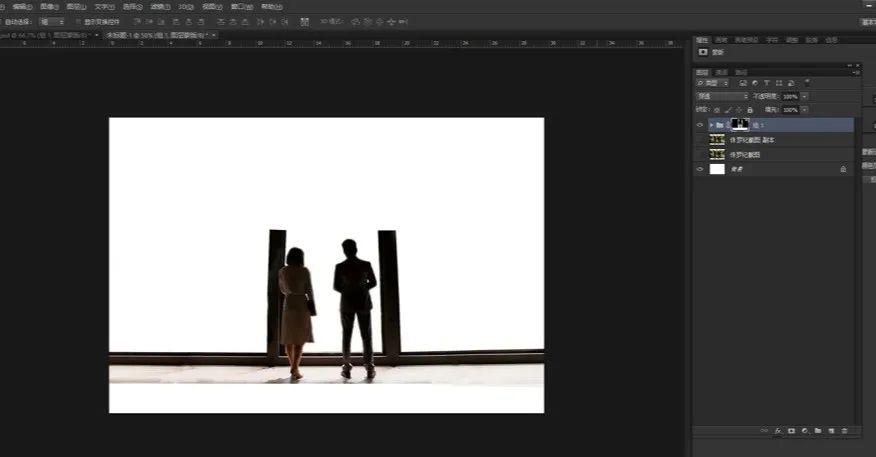
Task: Open layer filter type dropdown
Action: click(x=712, y=83)
